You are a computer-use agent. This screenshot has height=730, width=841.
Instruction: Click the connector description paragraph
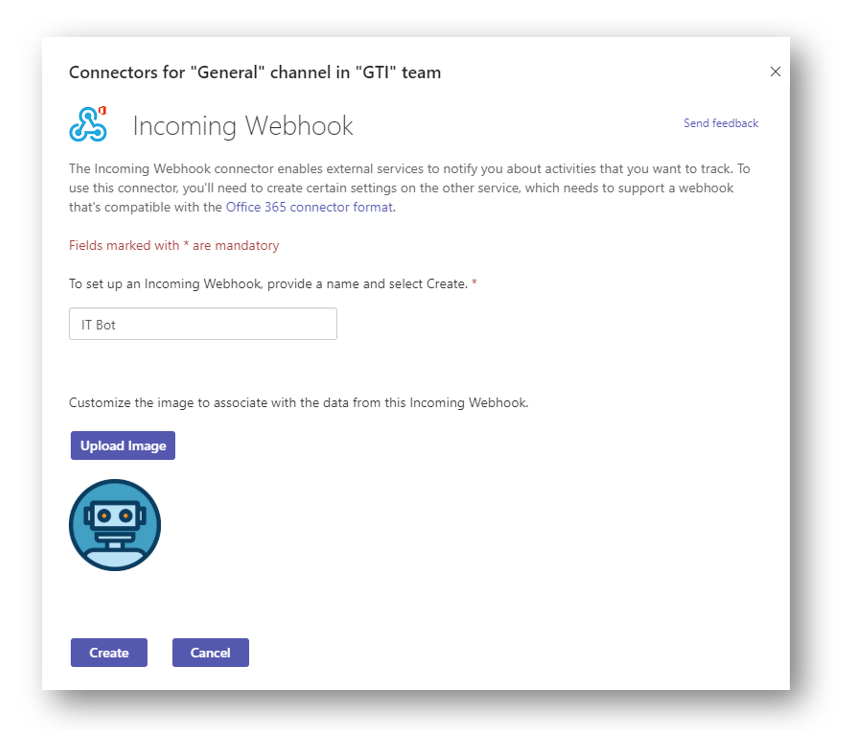coord(409,188)
